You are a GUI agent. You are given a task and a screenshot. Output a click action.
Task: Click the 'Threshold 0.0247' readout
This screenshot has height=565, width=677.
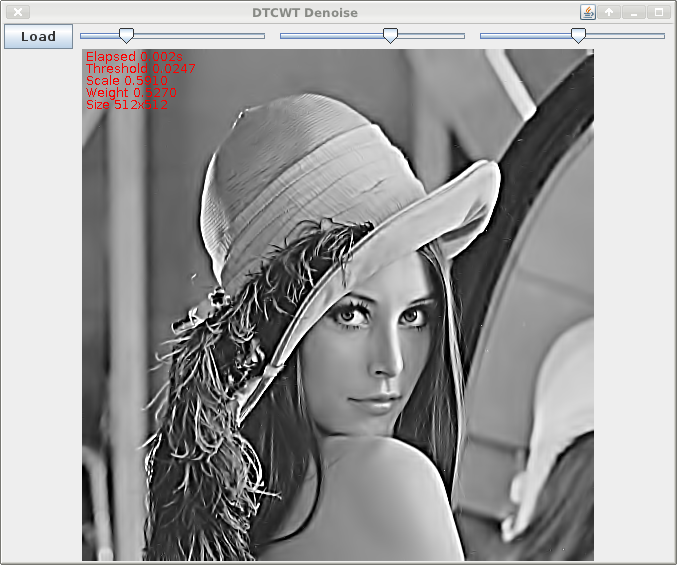(x=141, y=69)
